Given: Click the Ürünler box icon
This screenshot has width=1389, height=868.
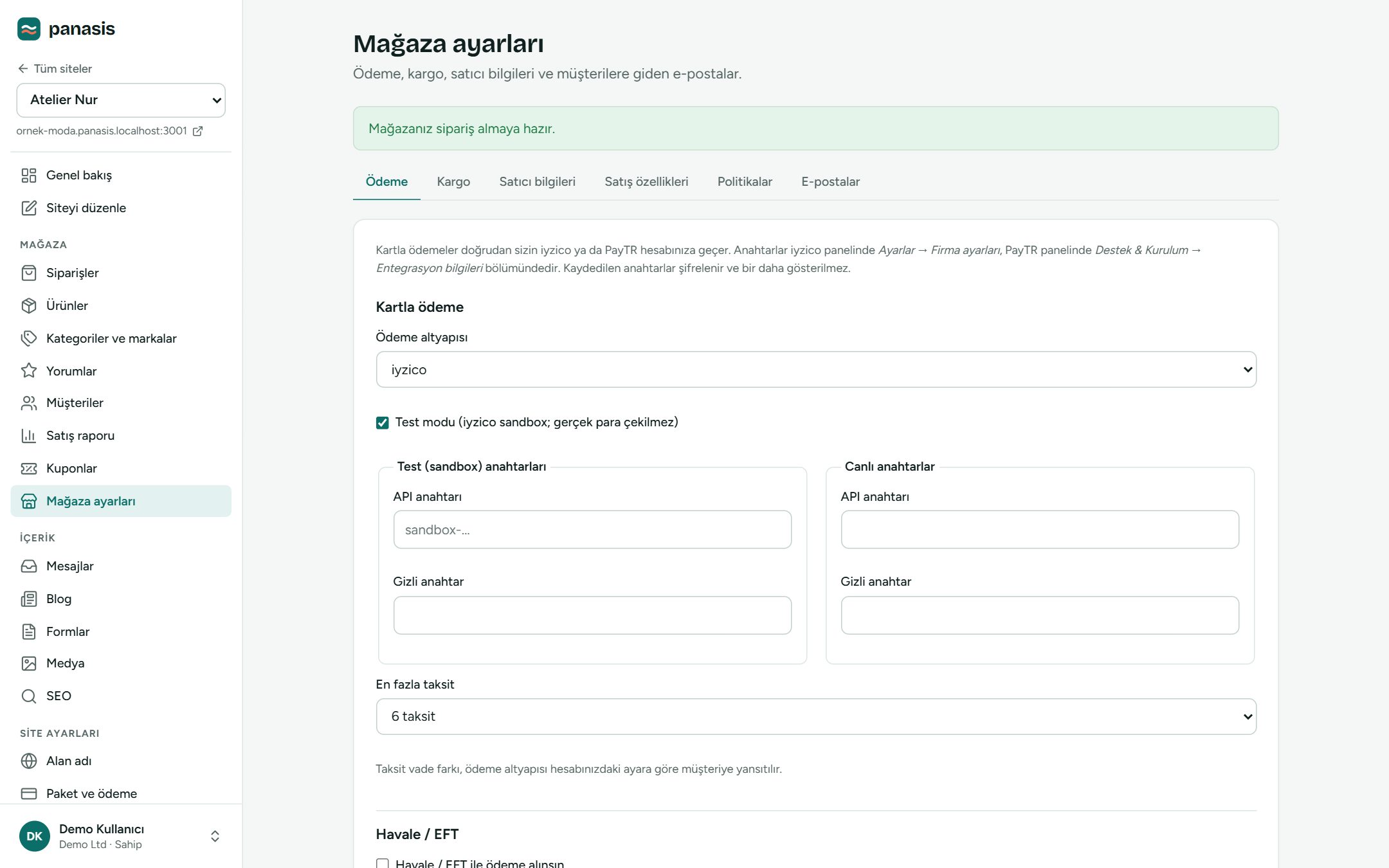Looking at the screenshot, I should 29,306.
